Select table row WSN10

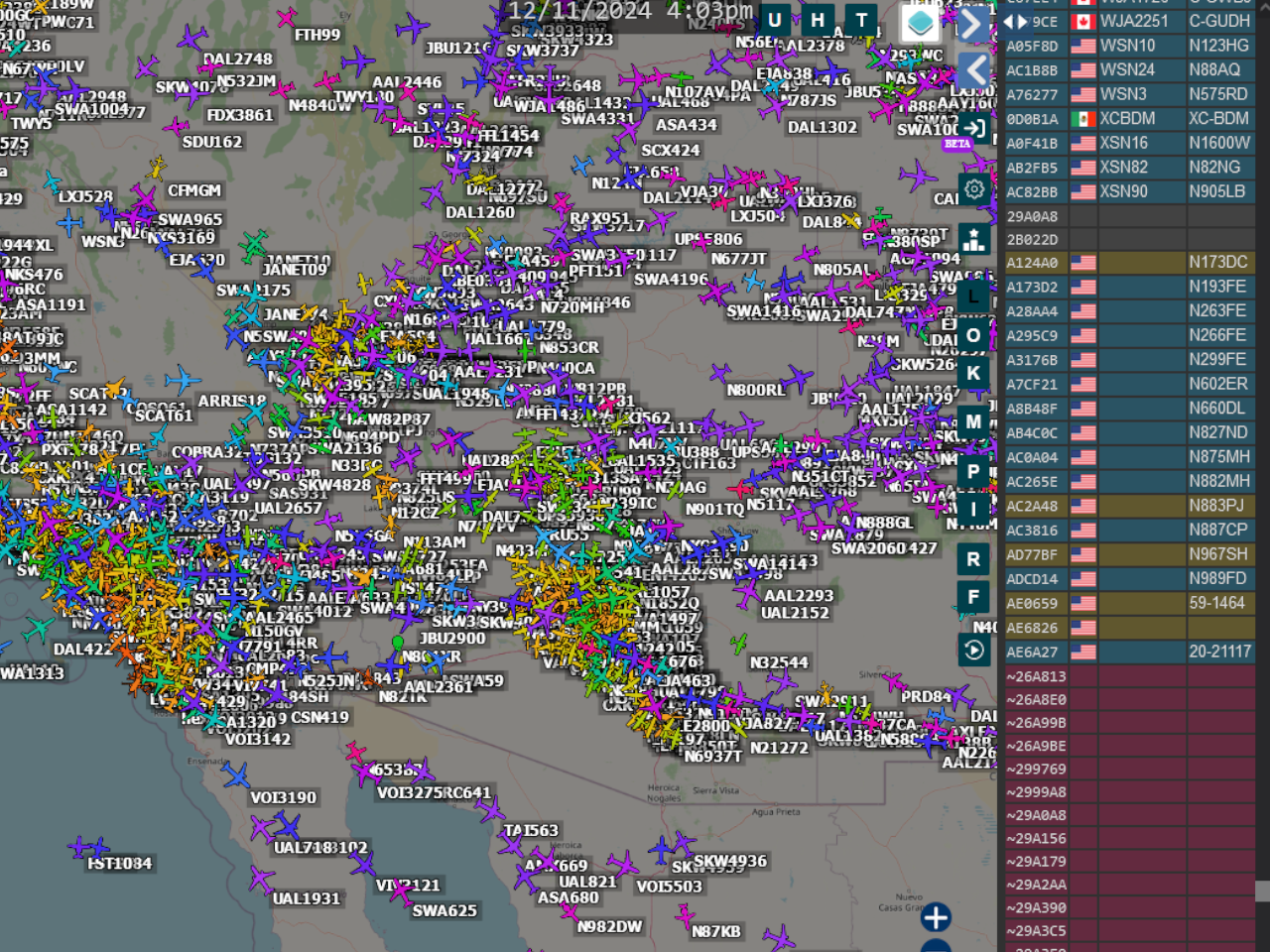[x=1129, y=46]
